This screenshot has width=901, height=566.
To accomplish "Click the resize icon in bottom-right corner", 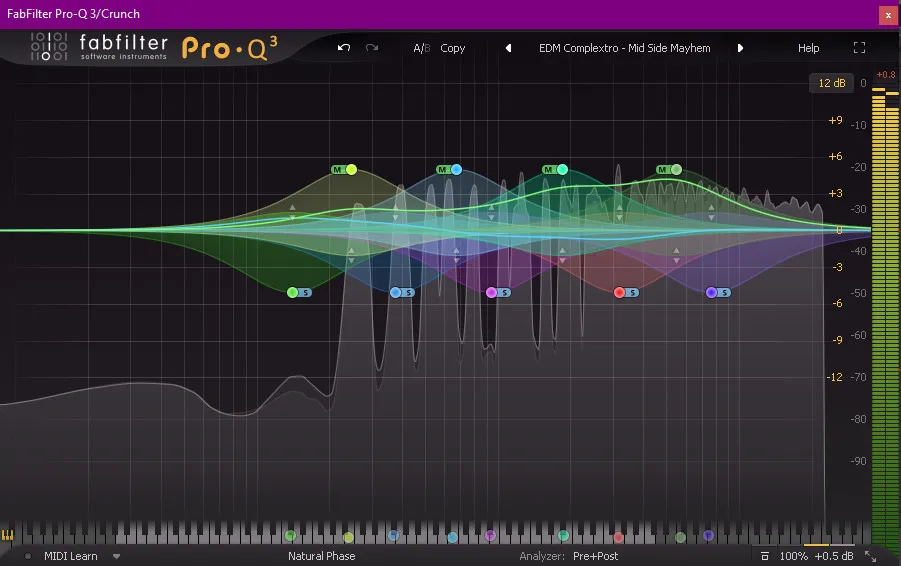I will coord(870,556).
